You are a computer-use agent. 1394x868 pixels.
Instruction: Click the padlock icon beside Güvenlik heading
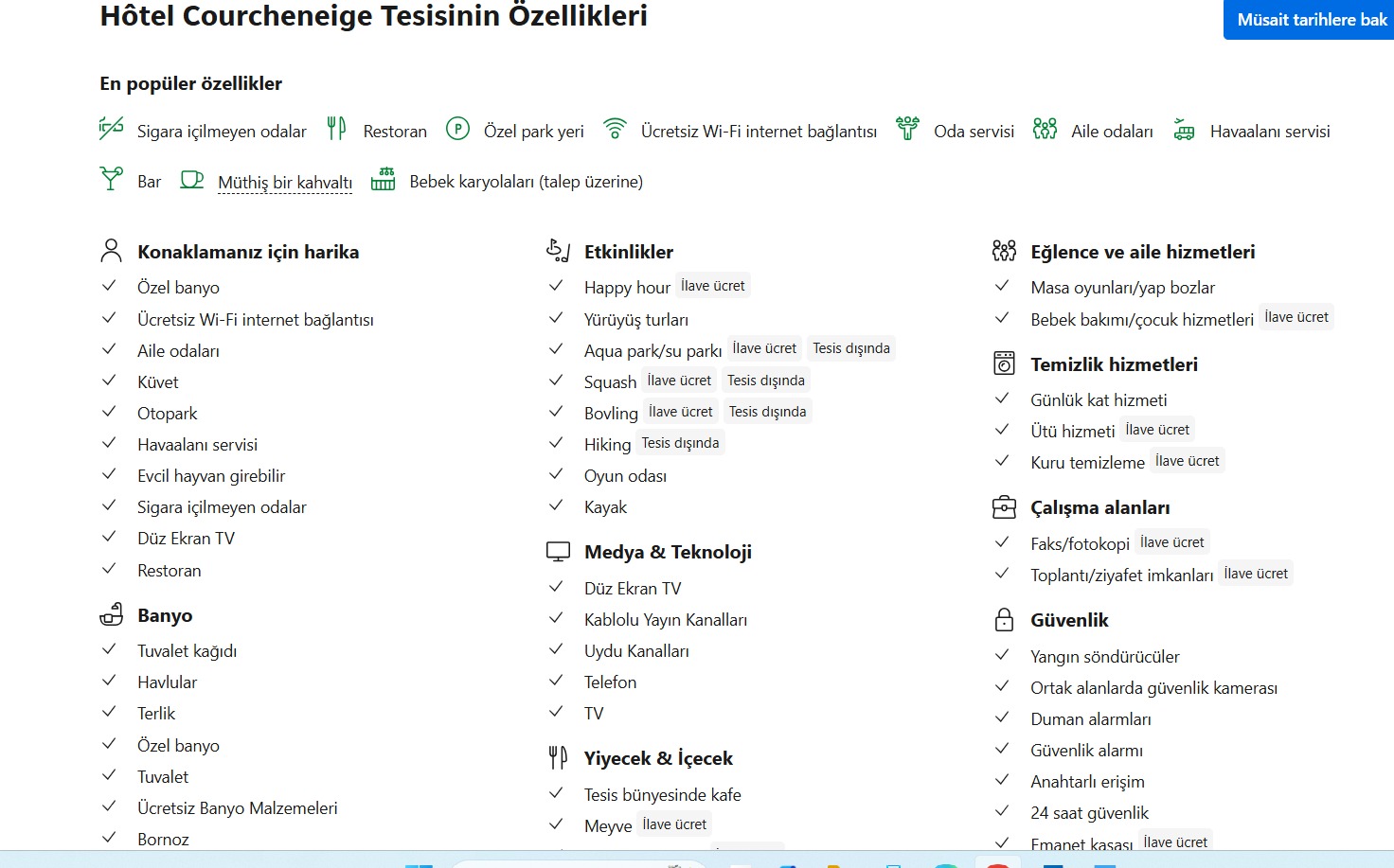(1004, 619)
